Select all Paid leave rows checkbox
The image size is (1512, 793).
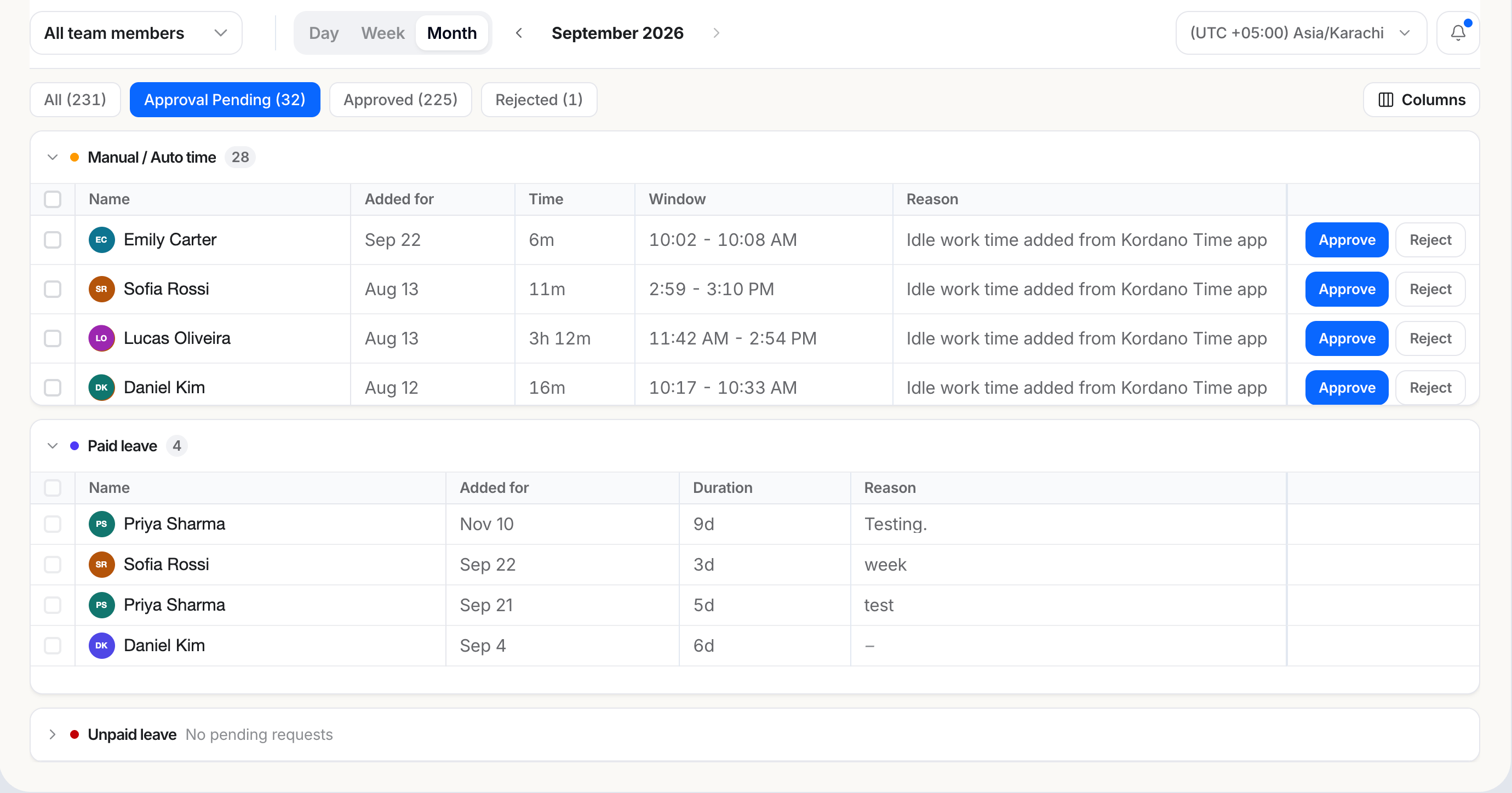coord(53,488)
